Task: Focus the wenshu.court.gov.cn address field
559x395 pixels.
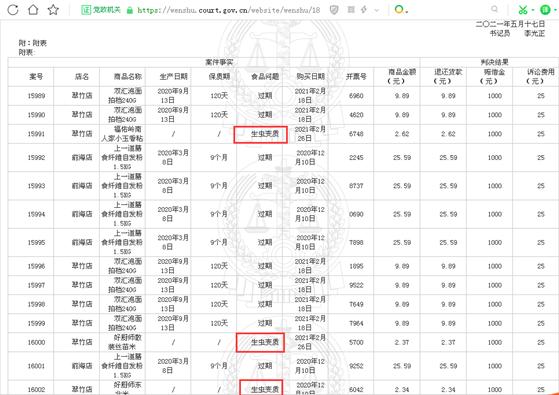Action: (229, 10)
